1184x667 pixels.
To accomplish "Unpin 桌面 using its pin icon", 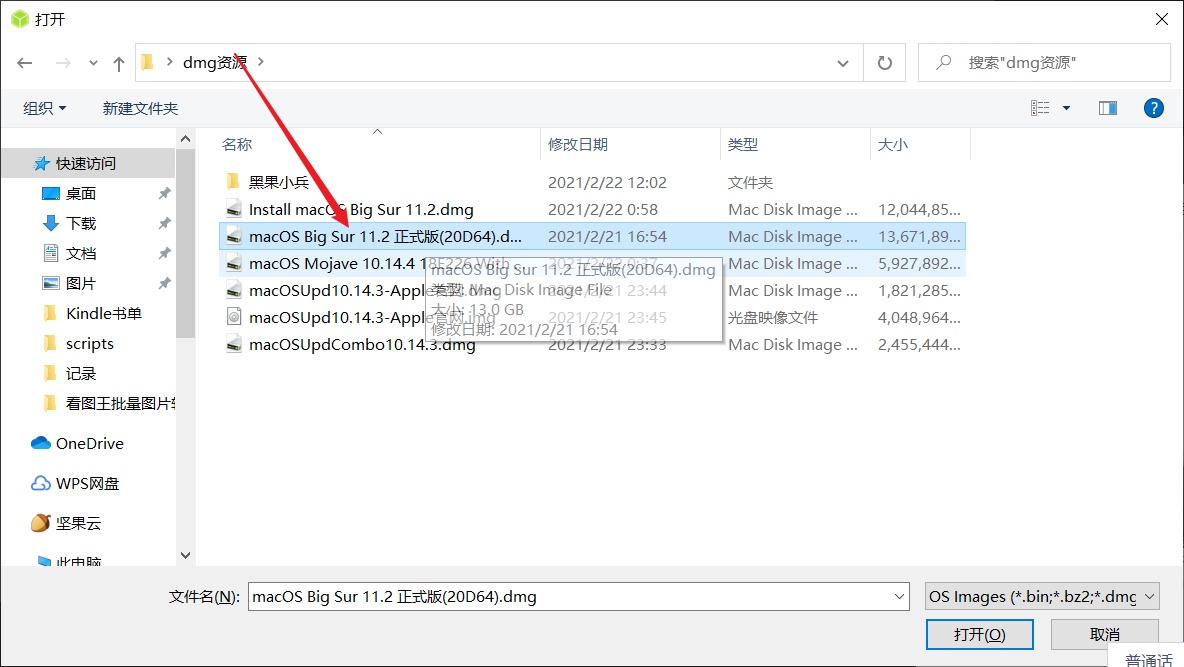I will tap(164, 193).
